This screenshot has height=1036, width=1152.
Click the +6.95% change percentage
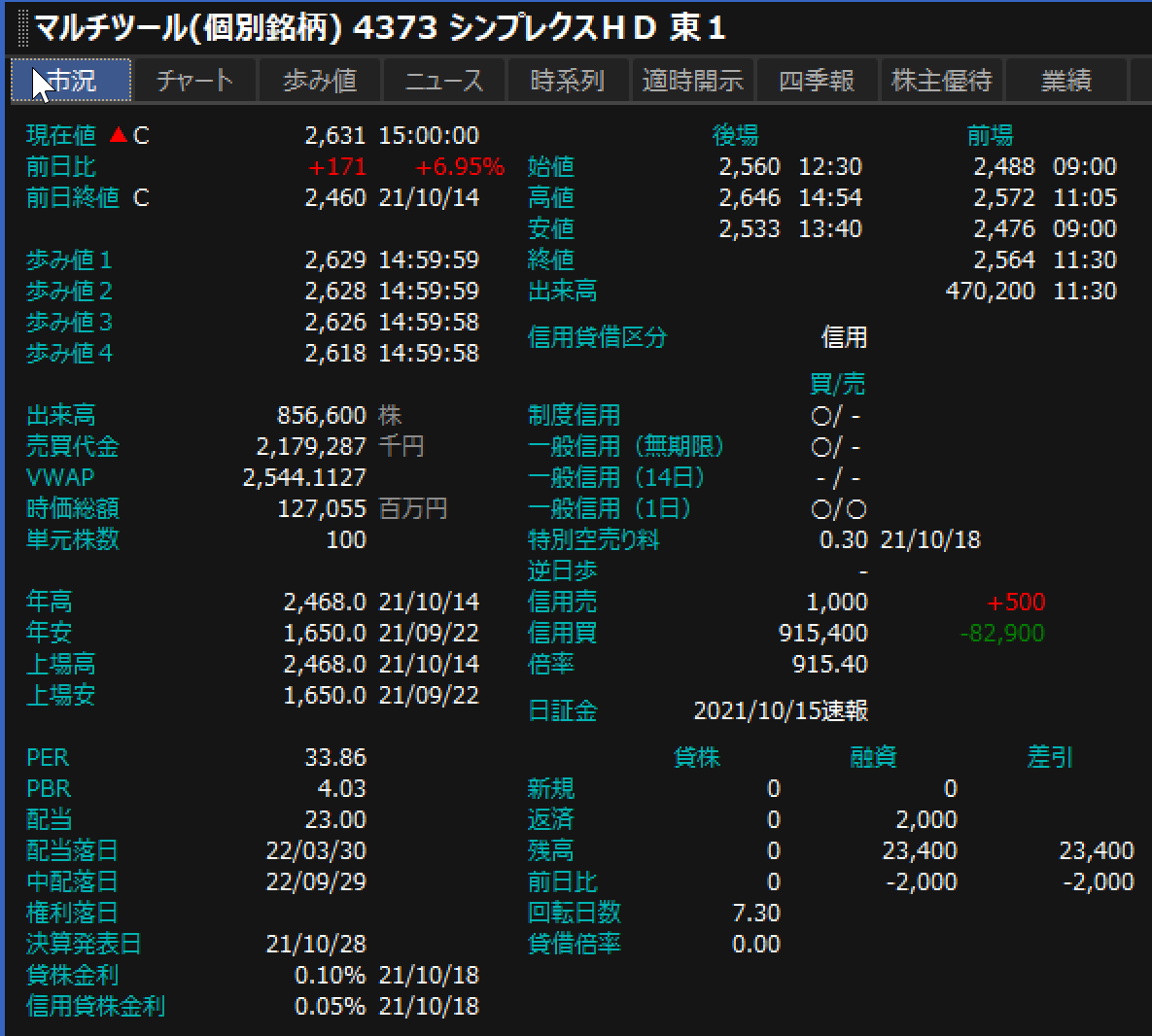coord(459,166)
